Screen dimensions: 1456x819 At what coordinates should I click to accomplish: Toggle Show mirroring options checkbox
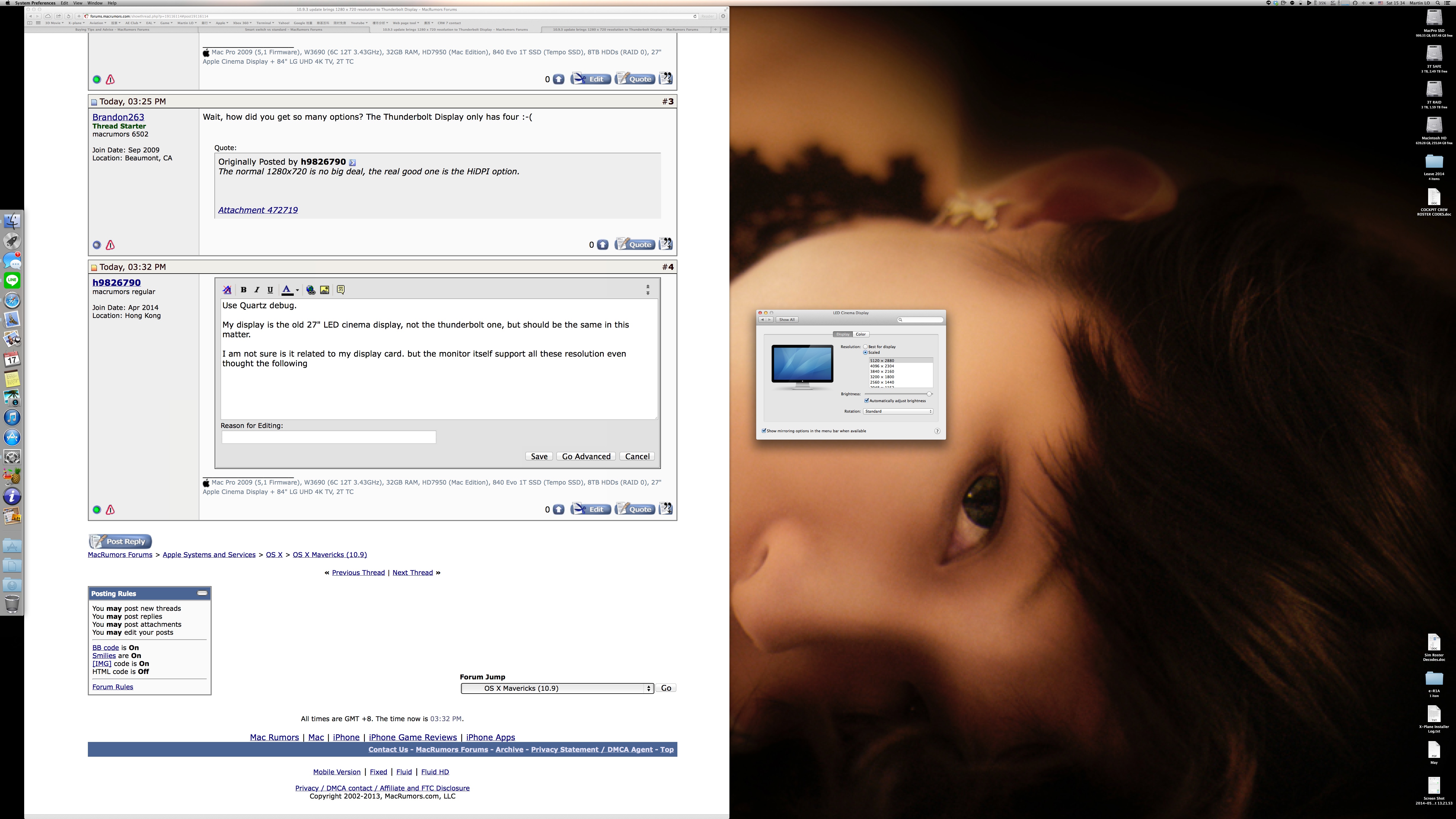point(764,431)
